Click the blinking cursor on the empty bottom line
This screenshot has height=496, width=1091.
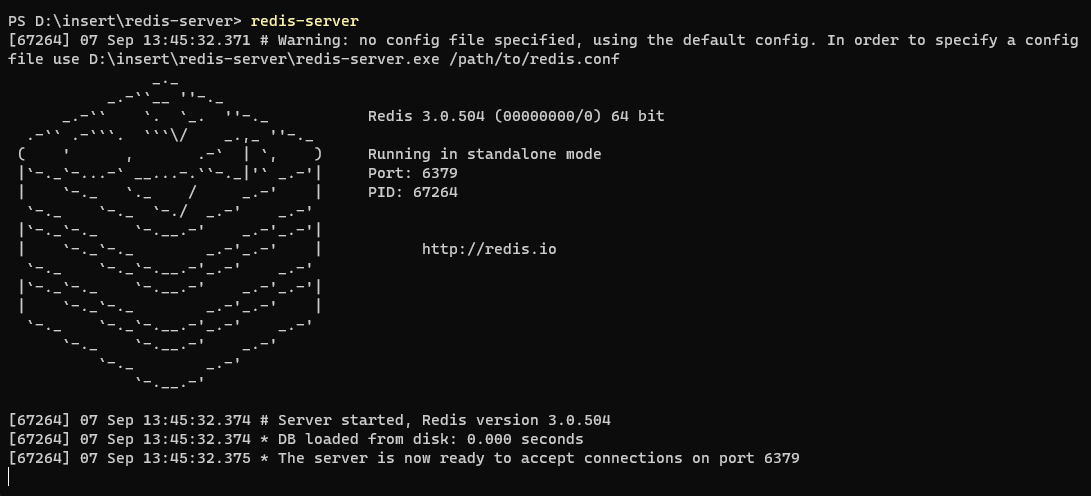coord(9,477)
